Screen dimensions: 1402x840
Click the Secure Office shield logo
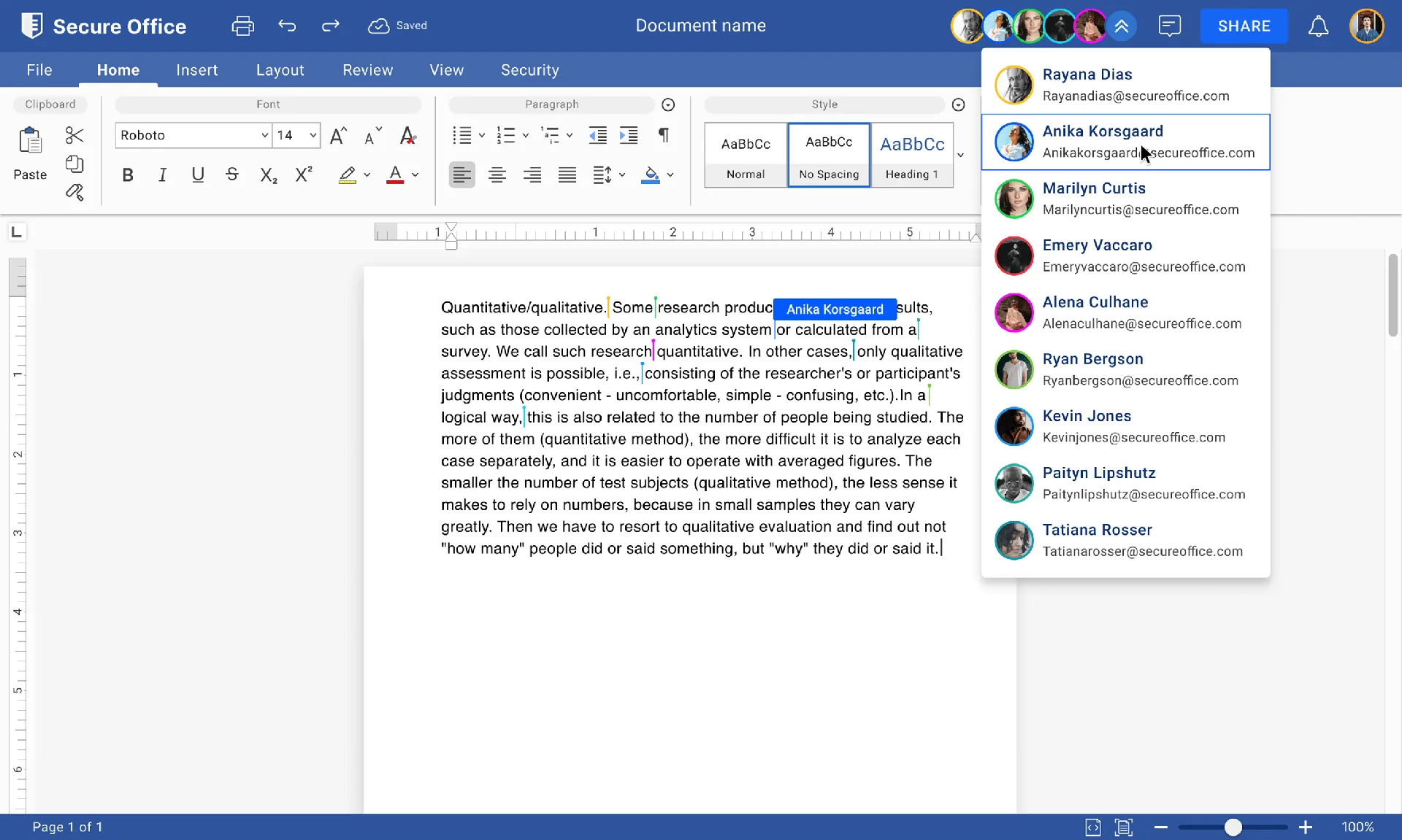(31, 26)
